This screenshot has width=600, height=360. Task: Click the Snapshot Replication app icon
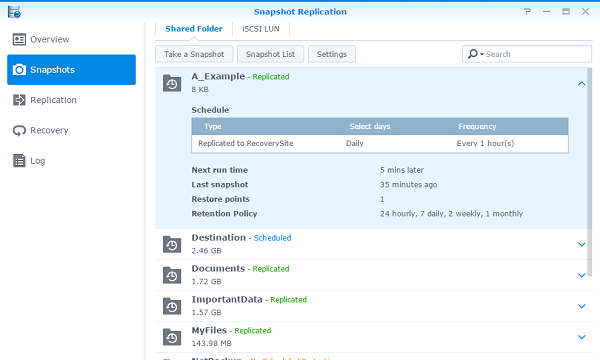pyautogui.click(x=14, y=12)
